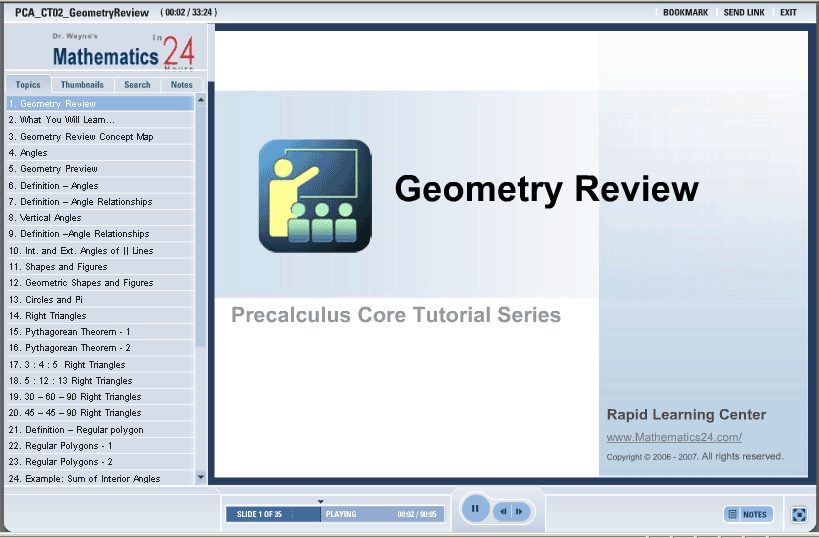This screenshot has height=538, width=819.
Task: Select topic 4. Angles
Action: click(100, 153)
